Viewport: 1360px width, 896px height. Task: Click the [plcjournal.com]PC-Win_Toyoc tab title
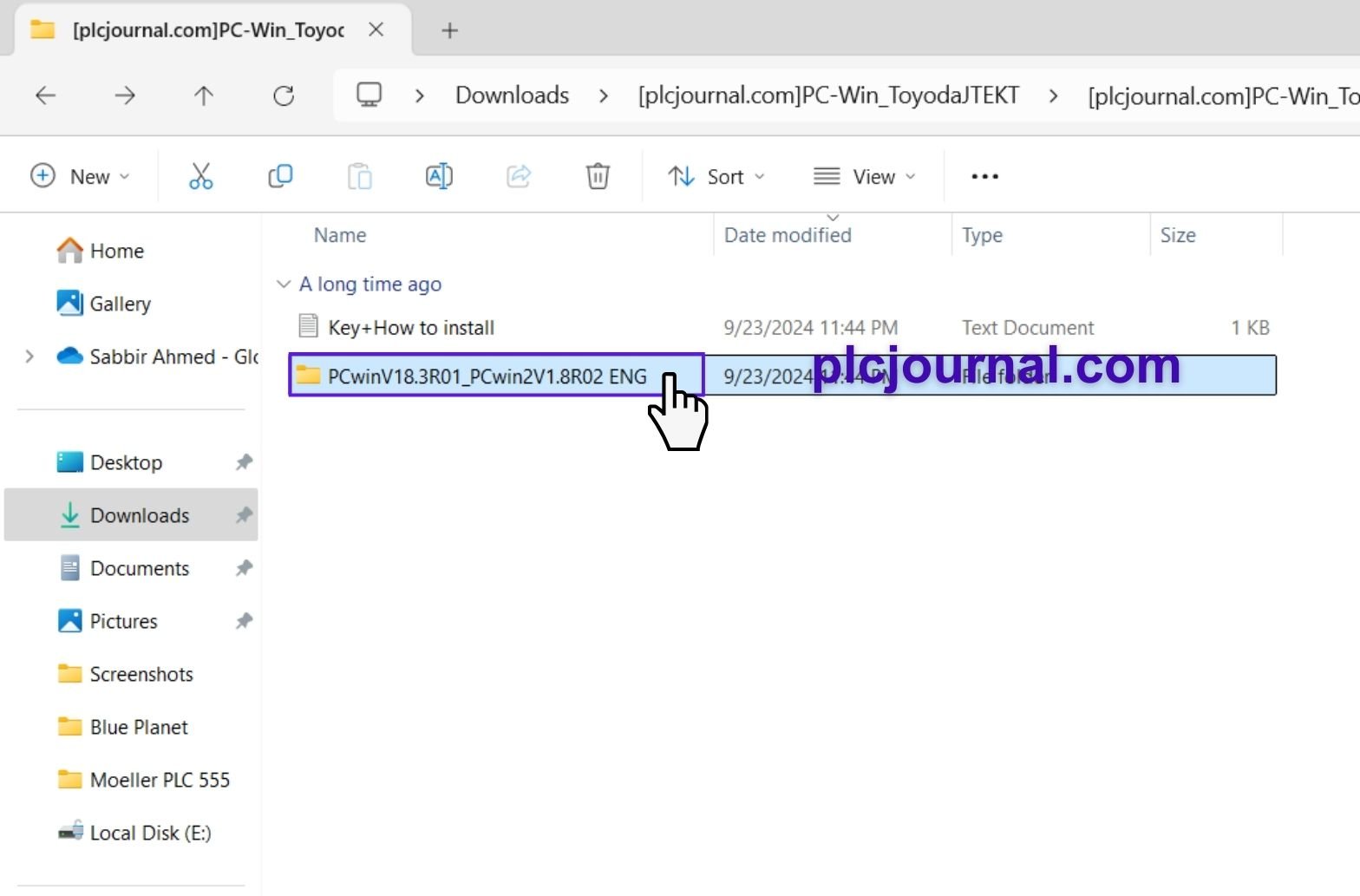tap(208, 30)
